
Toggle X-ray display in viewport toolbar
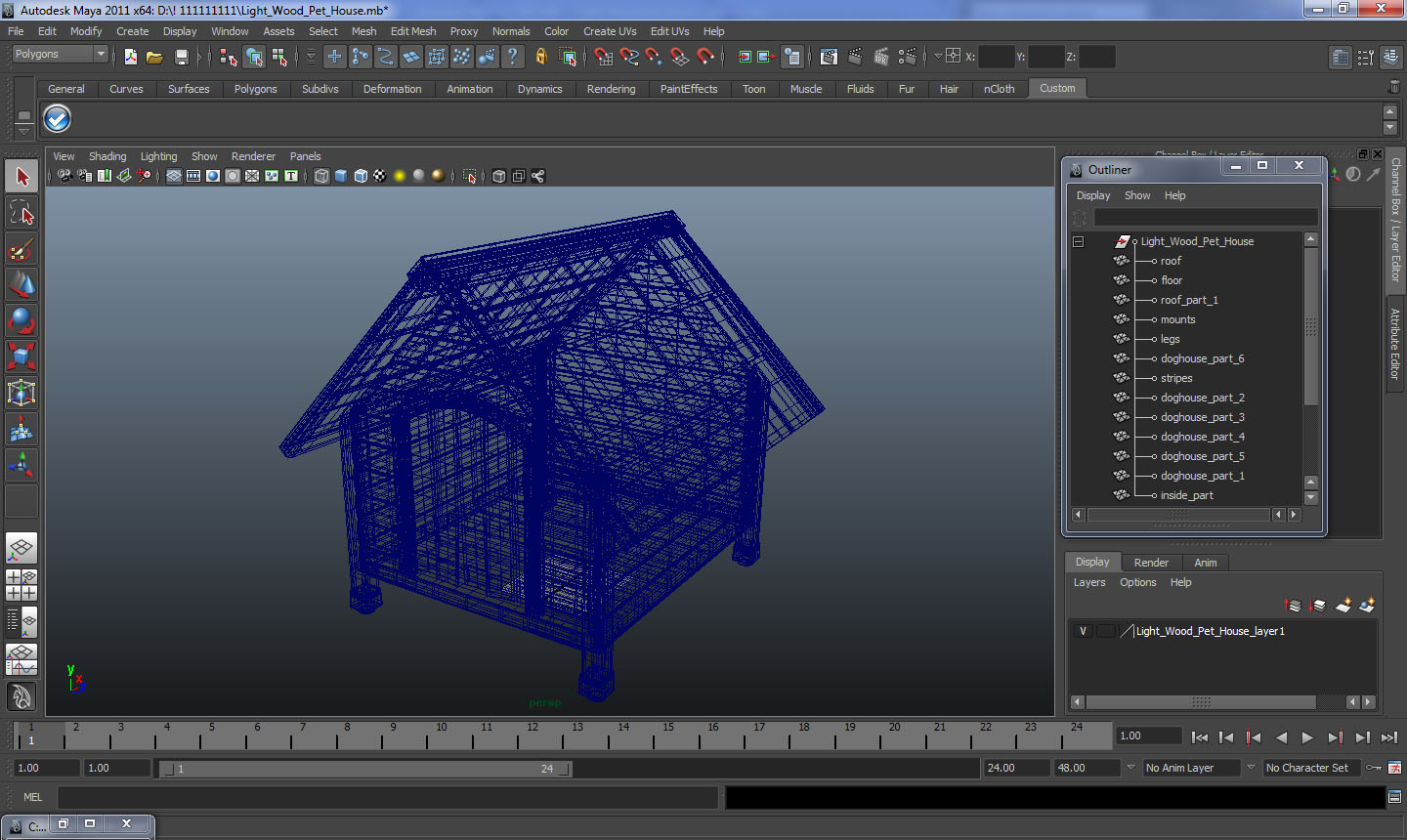[x=499, y=176]
